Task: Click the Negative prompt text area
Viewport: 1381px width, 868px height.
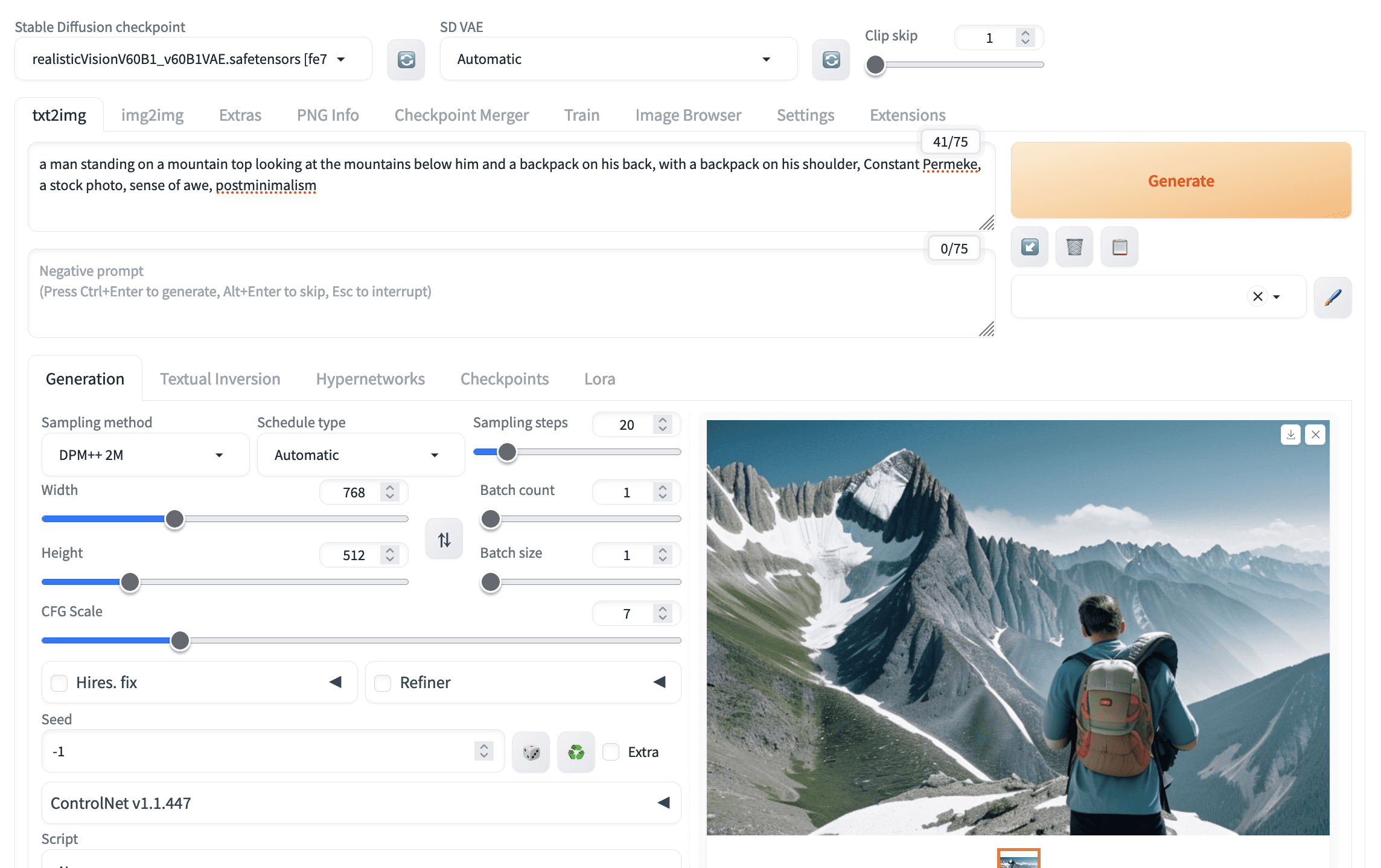Action: click(x=511, y=293)
